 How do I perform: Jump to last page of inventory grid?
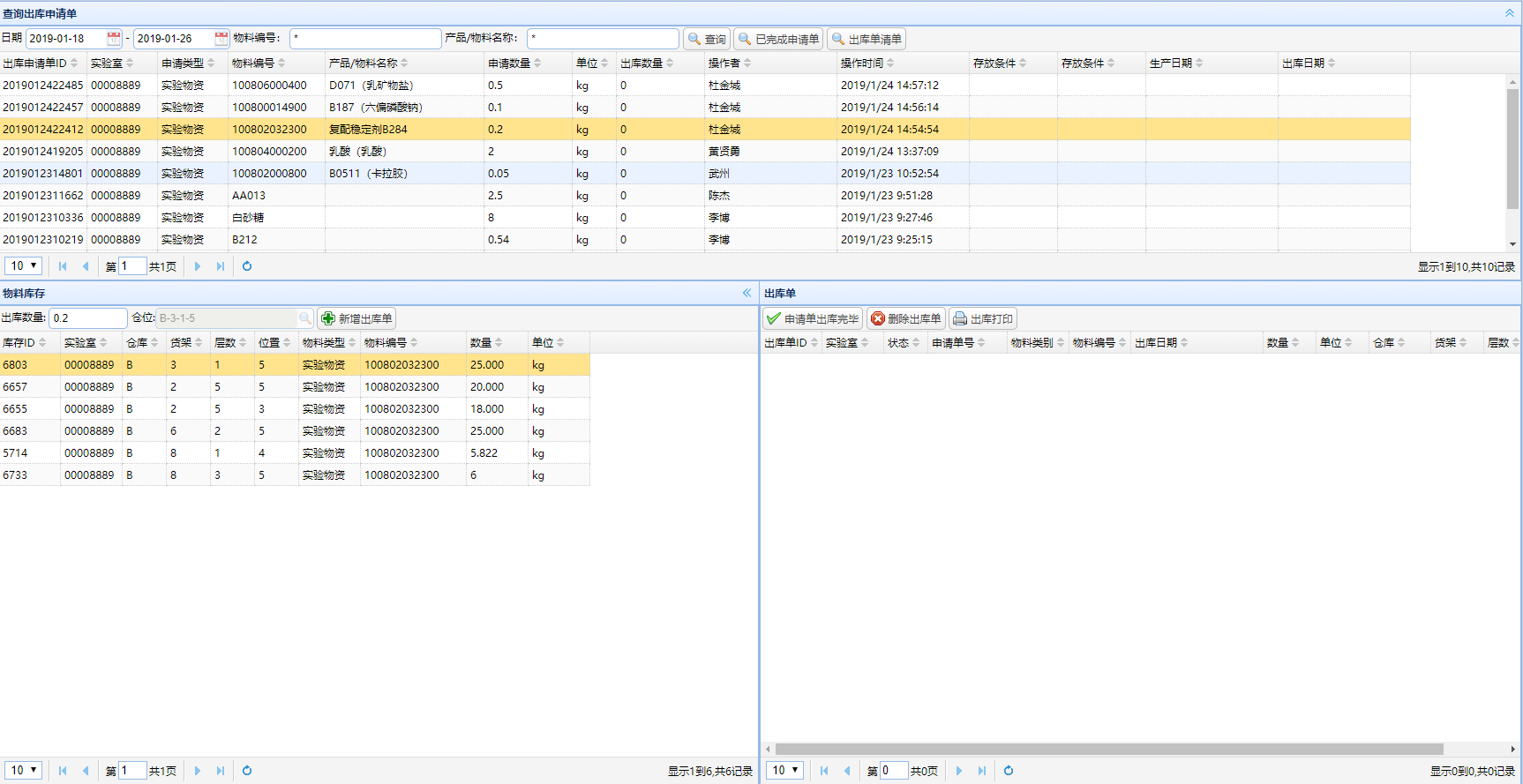(221, 771)
